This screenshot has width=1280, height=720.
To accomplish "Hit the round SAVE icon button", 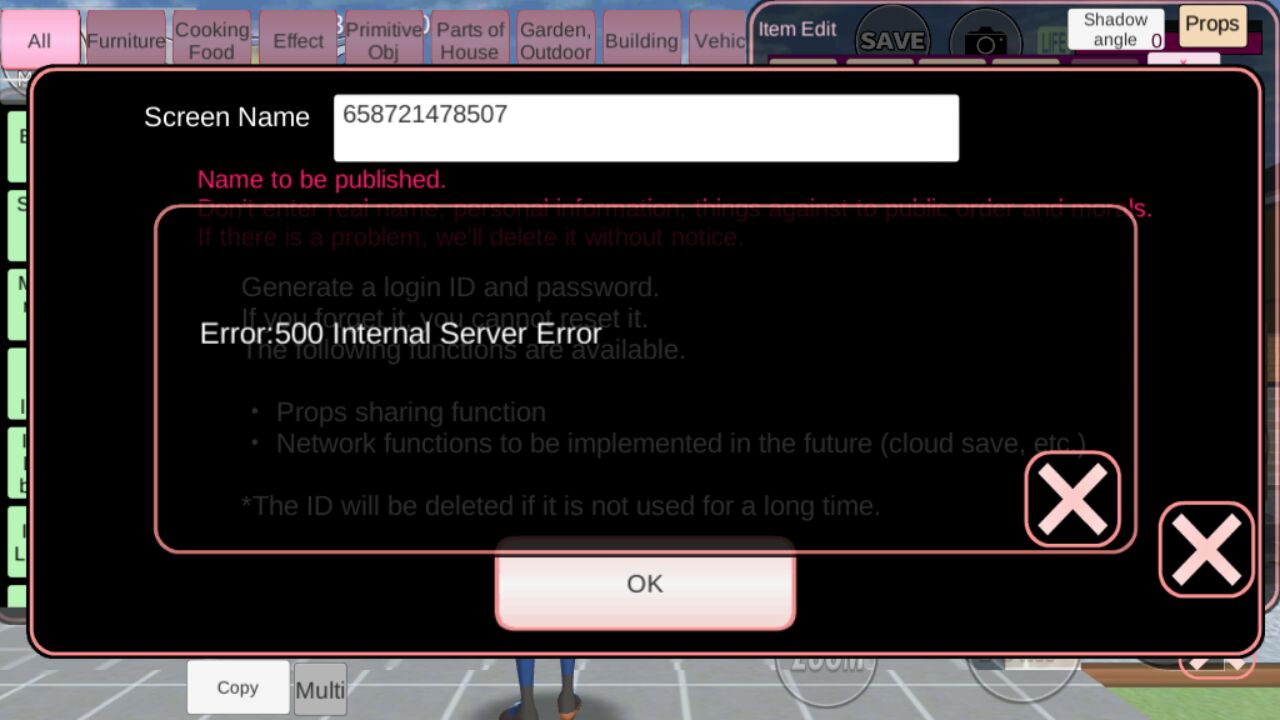I will (x=892, y=38).
